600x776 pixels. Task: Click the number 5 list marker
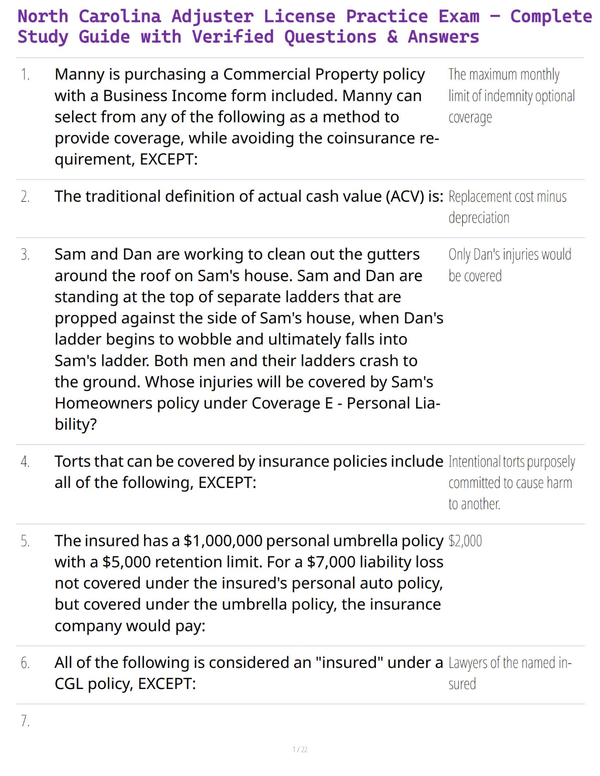(25, 541)
